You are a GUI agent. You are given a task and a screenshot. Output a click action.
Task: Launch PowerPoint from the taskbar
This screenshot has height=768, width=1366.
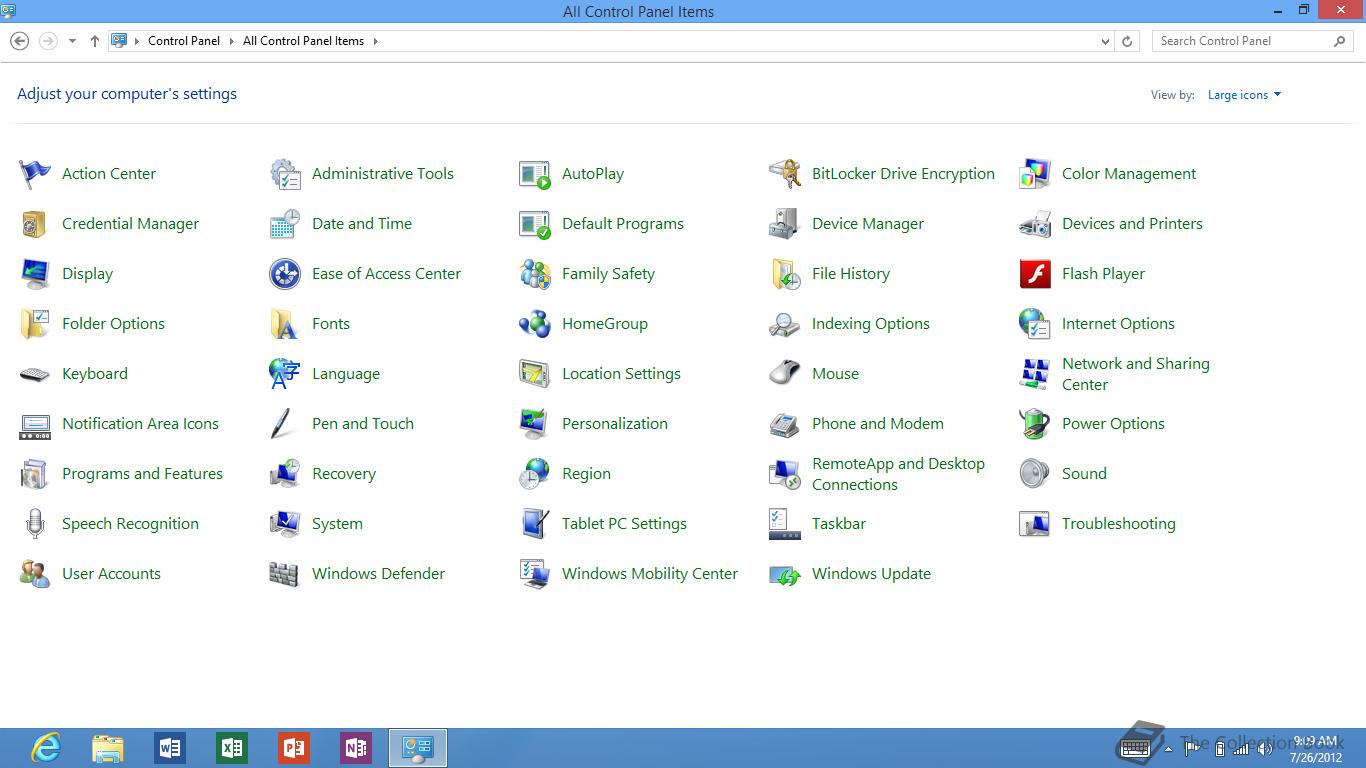[x=294, y=748]
